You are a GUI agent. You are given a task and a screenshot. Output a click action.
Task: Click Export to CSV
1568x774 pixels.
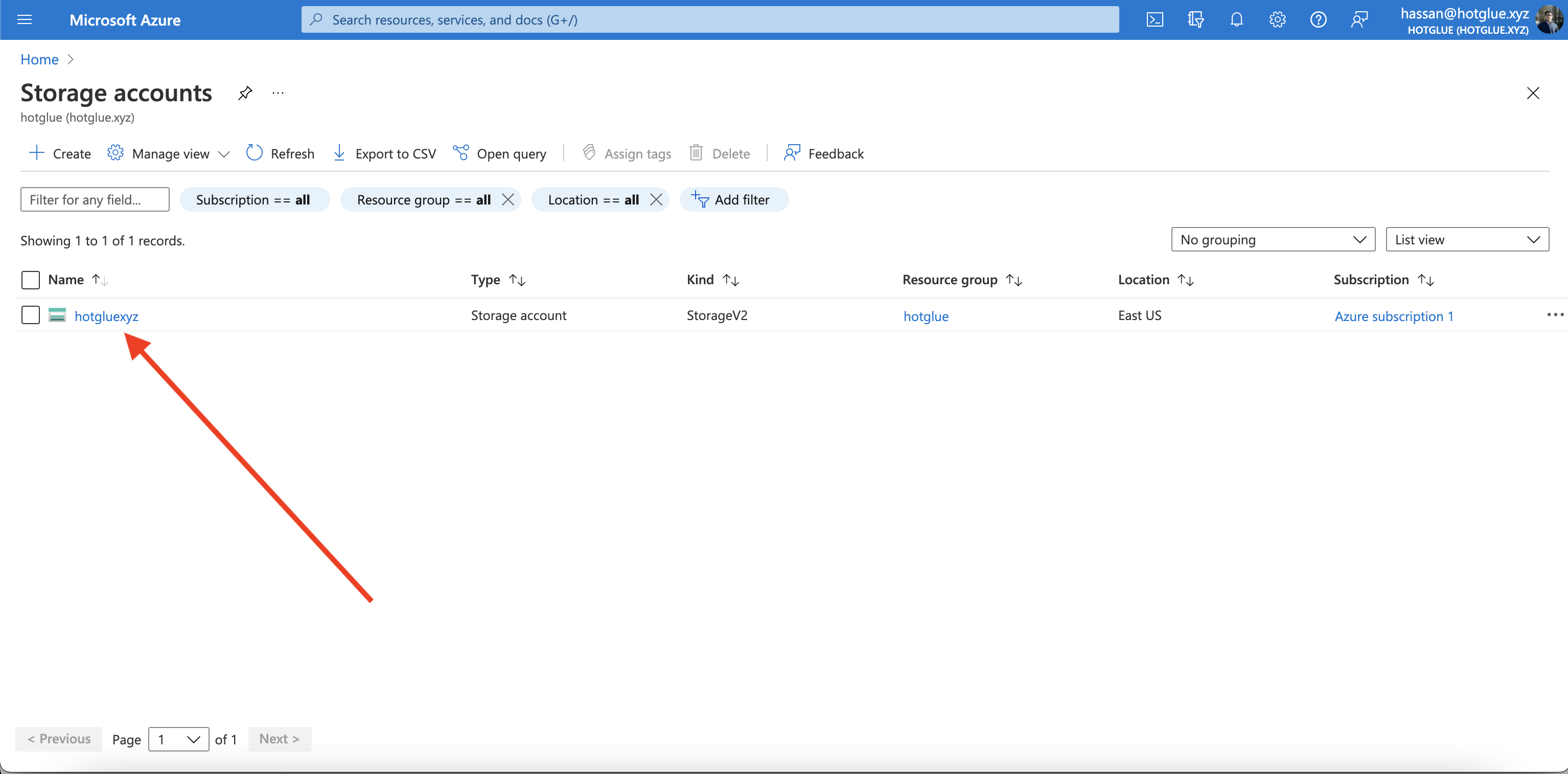(385, 153)
